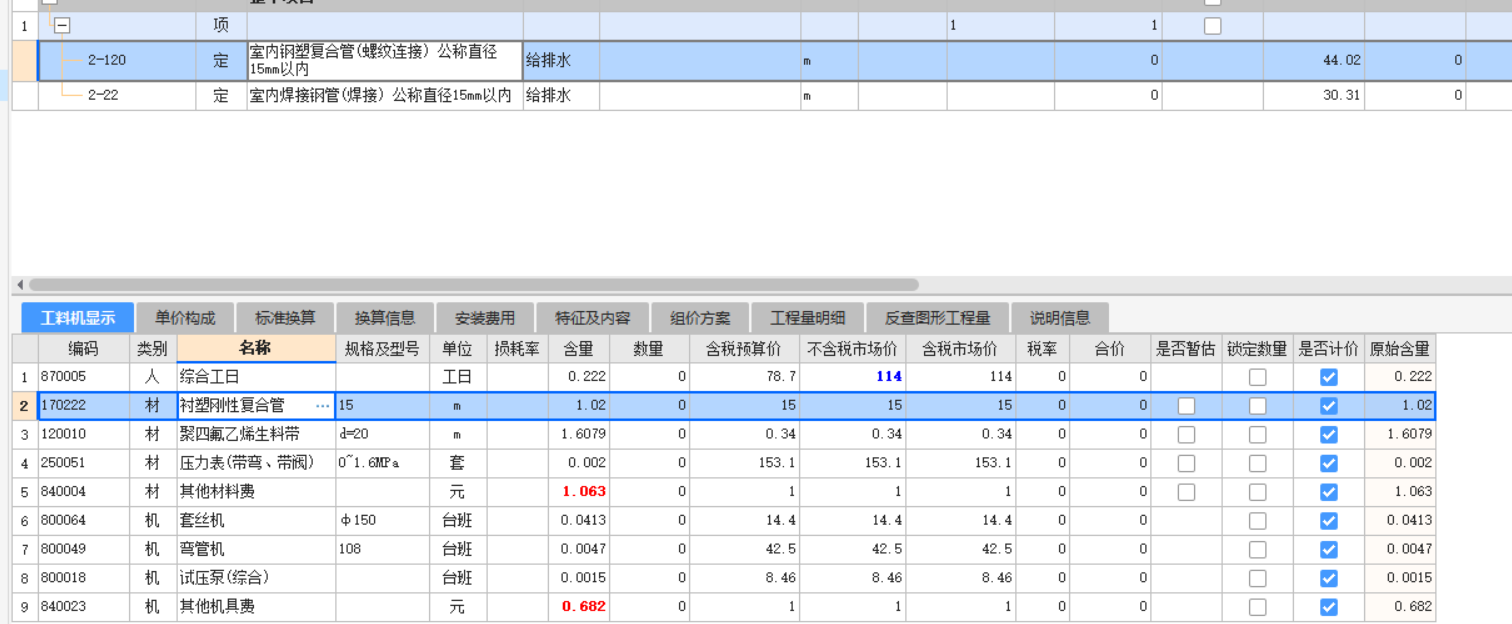This screenshot has width=1512, height=624.
Task: Click the 含量 column header
Action: [578, 348]
